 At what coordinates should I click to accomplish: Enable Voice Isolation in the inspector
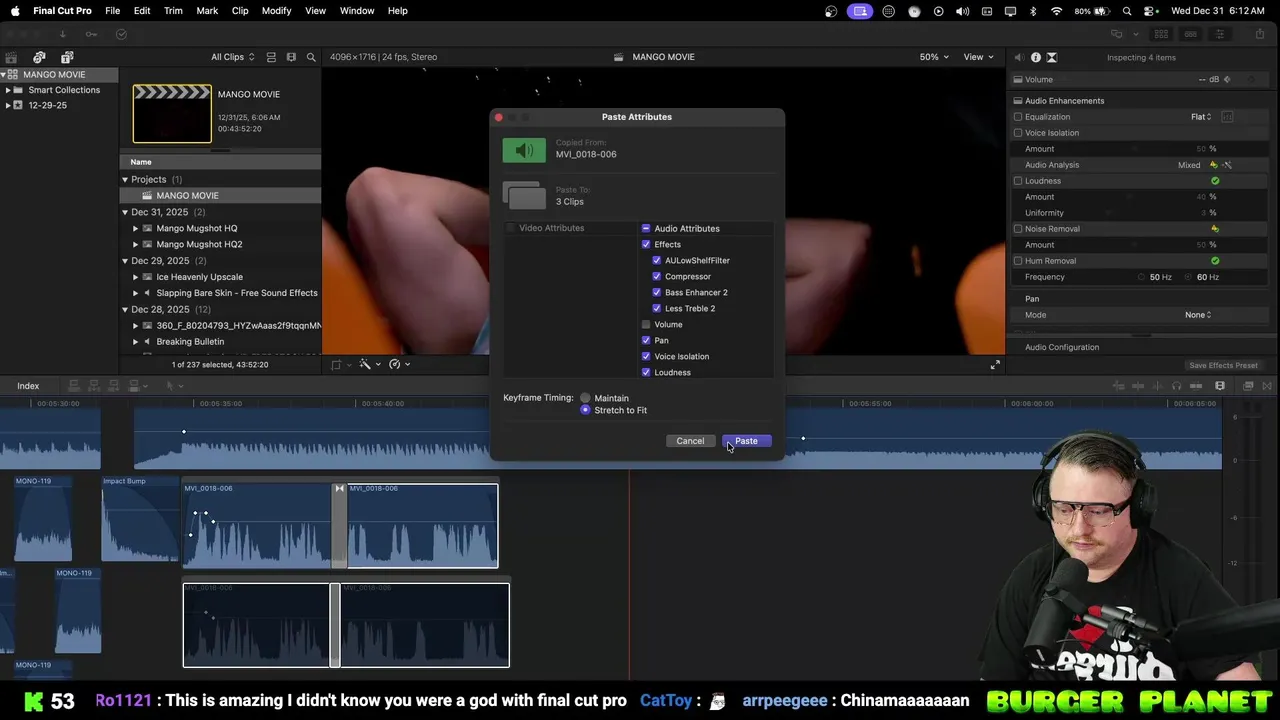coord(1018,133)
